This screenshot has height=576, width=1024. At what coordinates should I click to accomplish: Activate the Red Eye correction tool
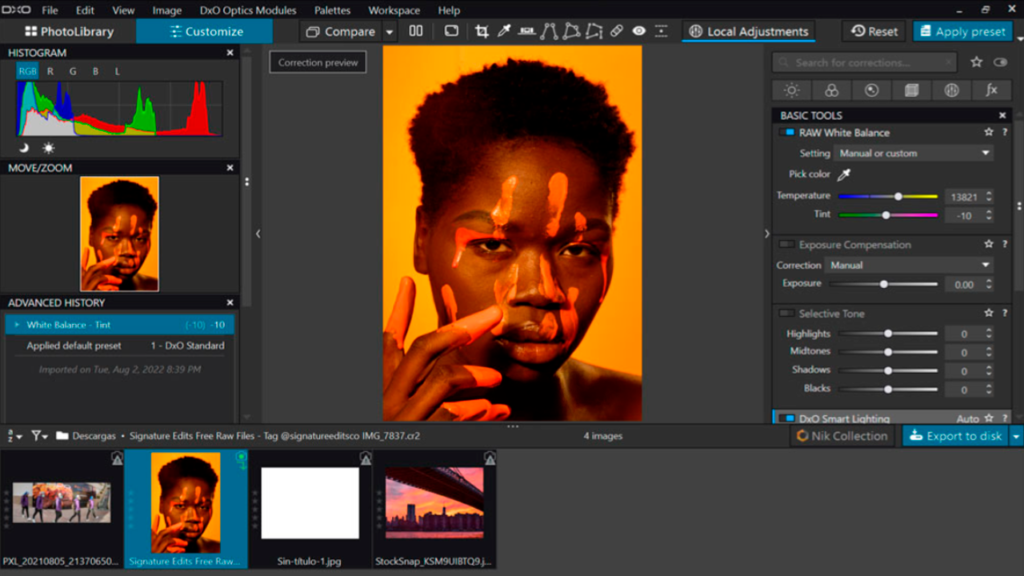click(x=639, y=31)
